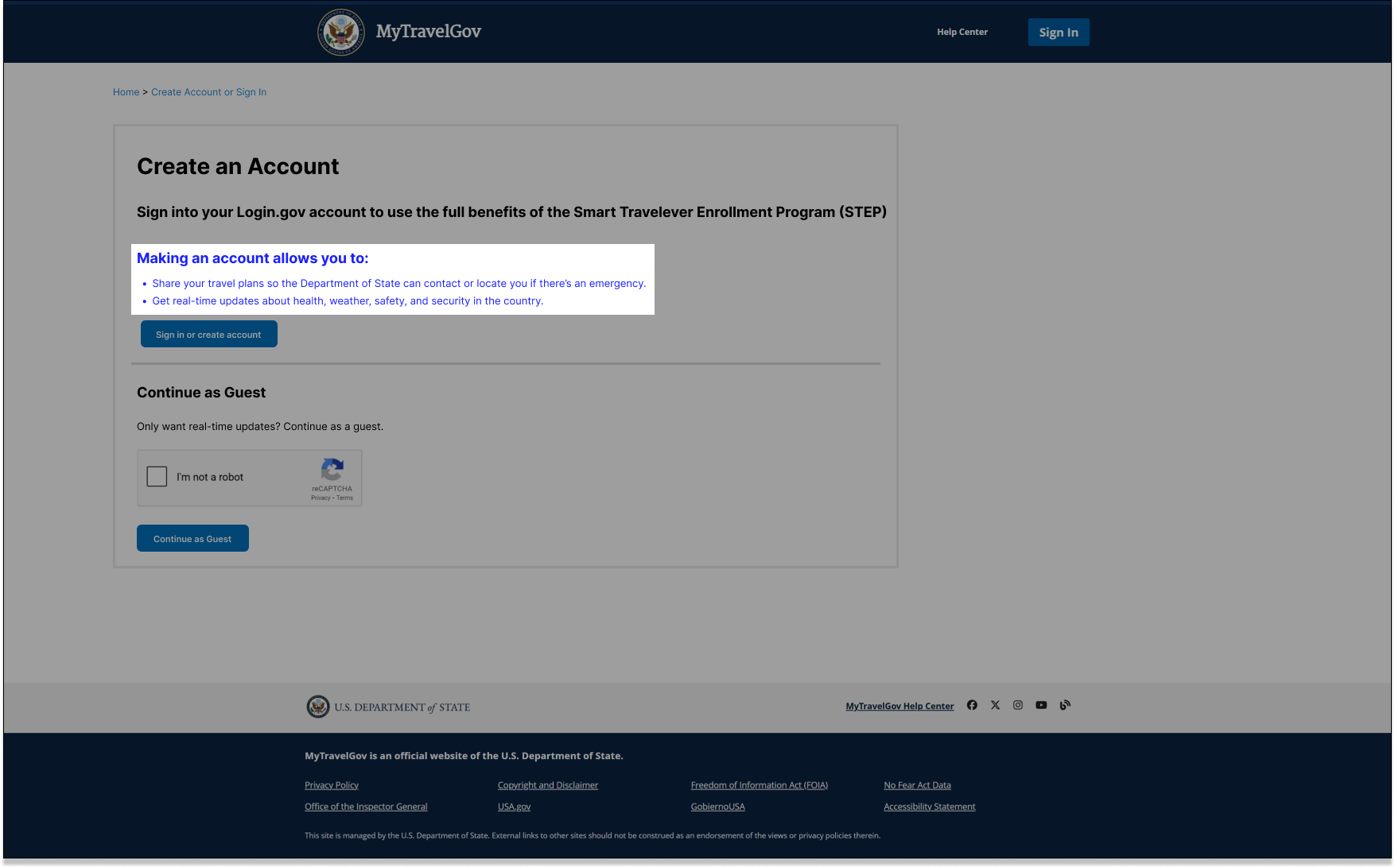Screen dimensions: 1395x868
Task: Open the Facebook social icon in footer
Action: tap(972, 705)
